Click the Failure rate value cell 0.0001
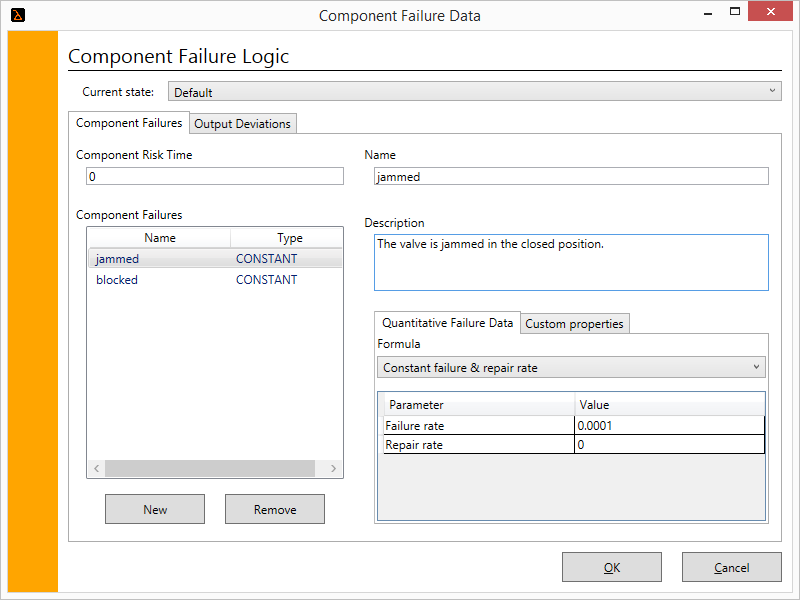 pos(669,426)
